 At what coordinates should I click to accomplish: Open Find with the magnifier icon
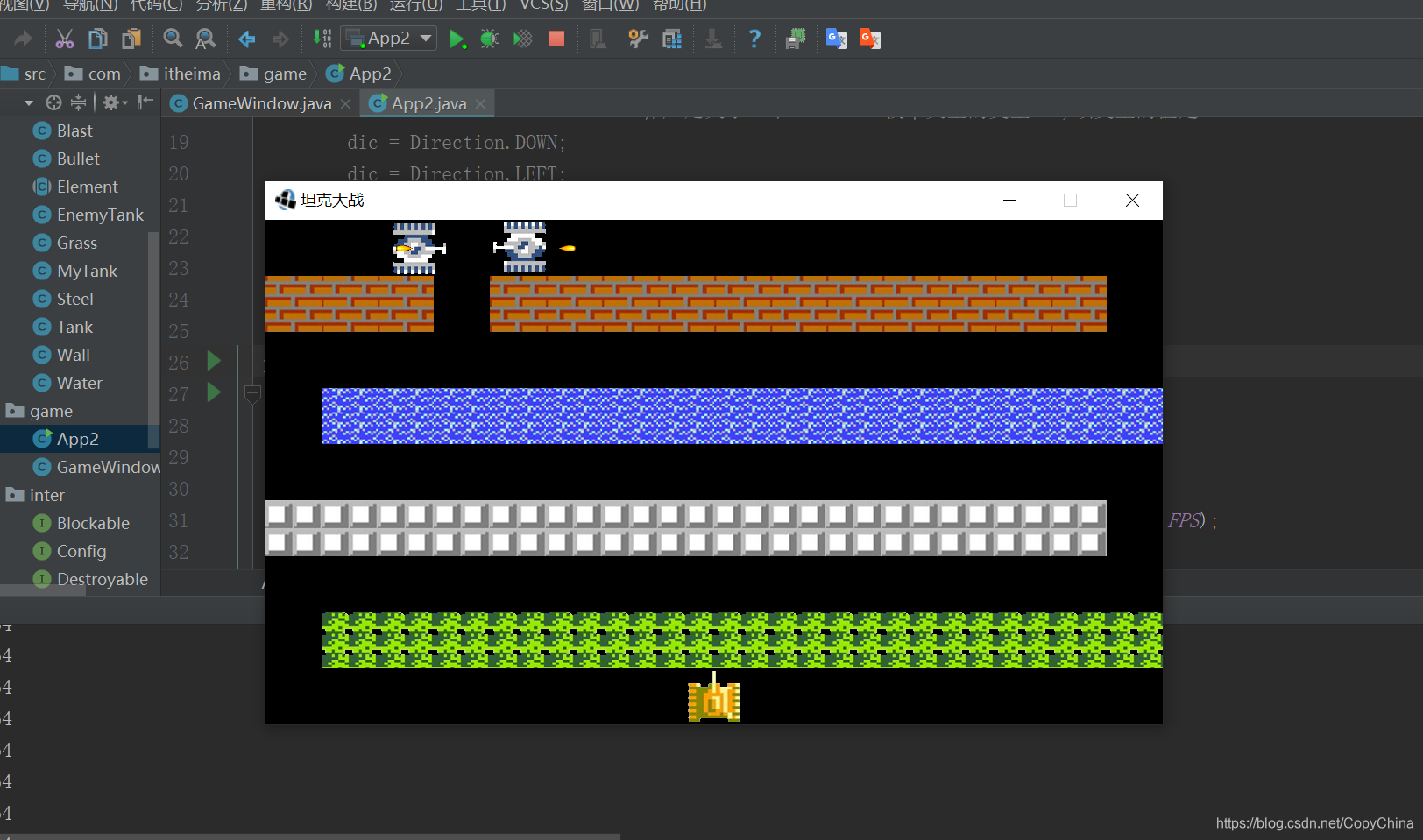tap(173, 39)
